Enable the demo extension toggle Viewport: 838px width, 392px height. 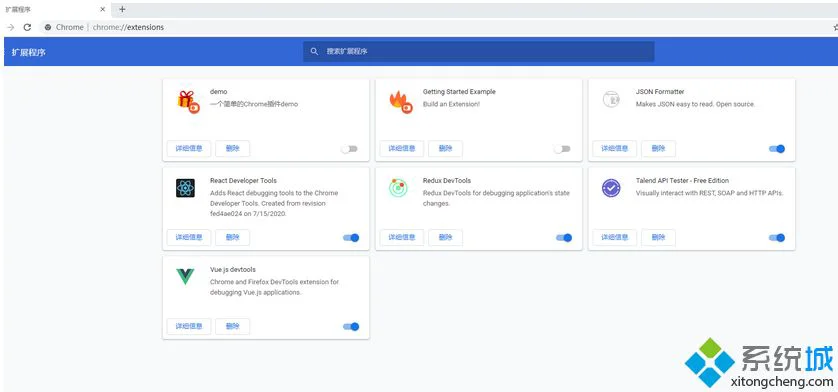(x=350, y=149)
